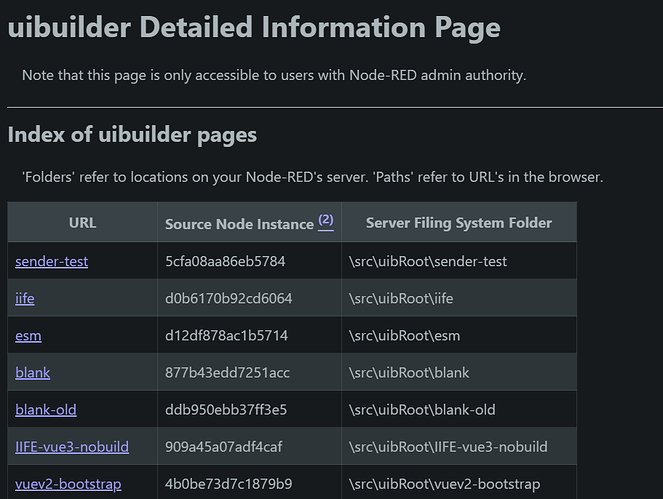Open the iife URL link
The width and height of the screenshot is (663, 499).
(25, 298)
